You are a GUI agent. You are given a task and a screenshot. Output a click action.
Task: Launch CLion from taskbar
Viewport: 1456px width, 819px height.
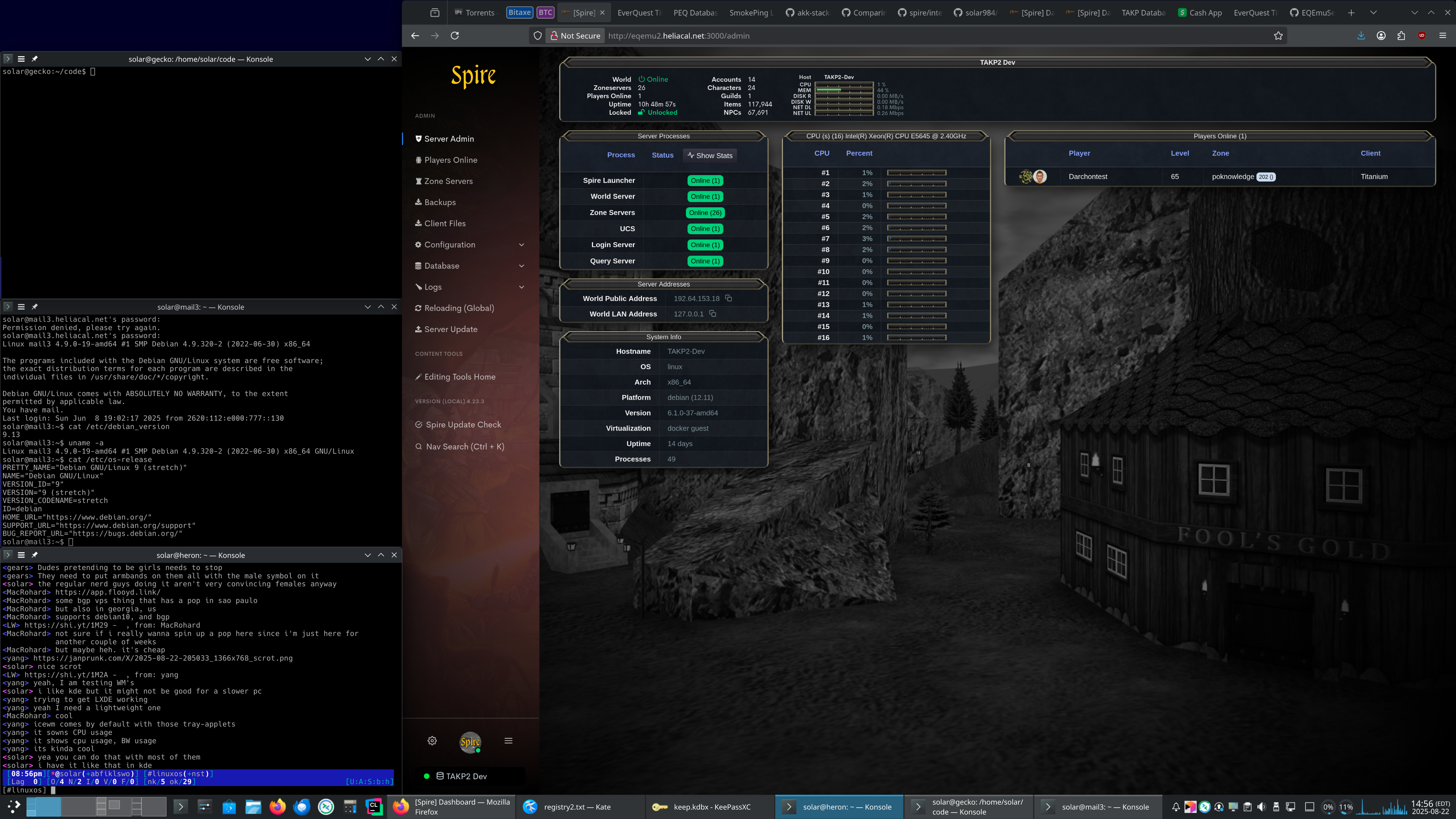click(x=373, y=806)
